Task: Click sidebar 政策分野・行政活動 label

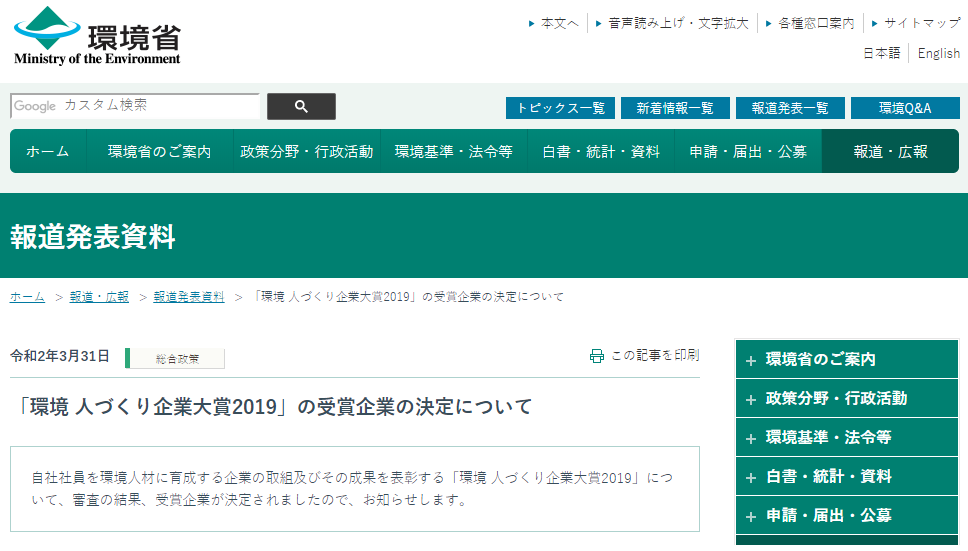Action: (837, 398)
